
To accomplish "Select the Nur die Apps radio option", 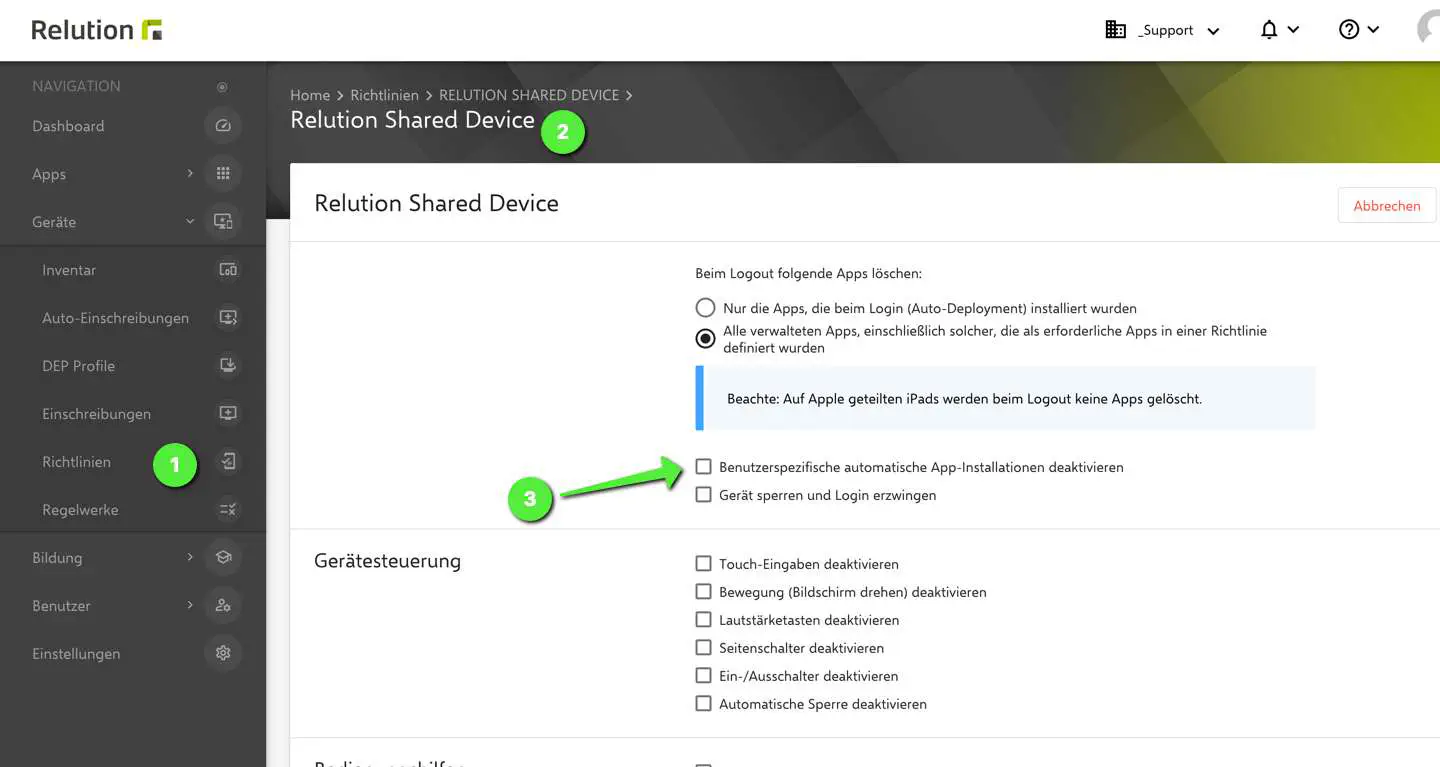I will (705, 307).
